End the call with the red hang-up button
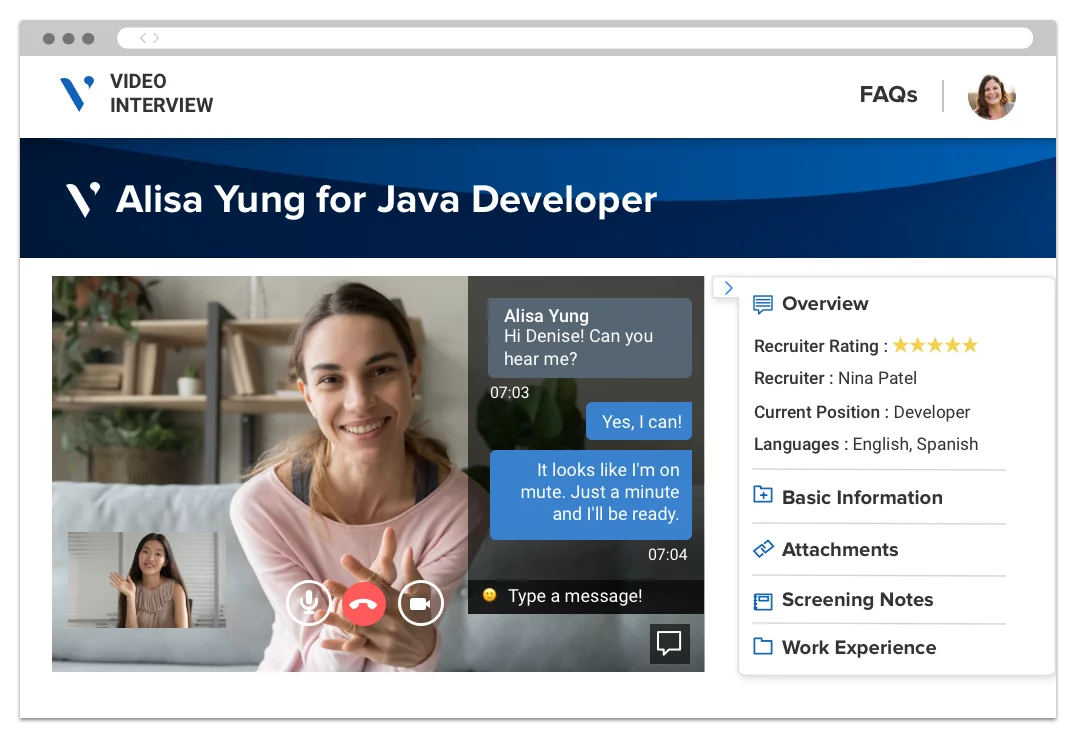 coord(364,603)
